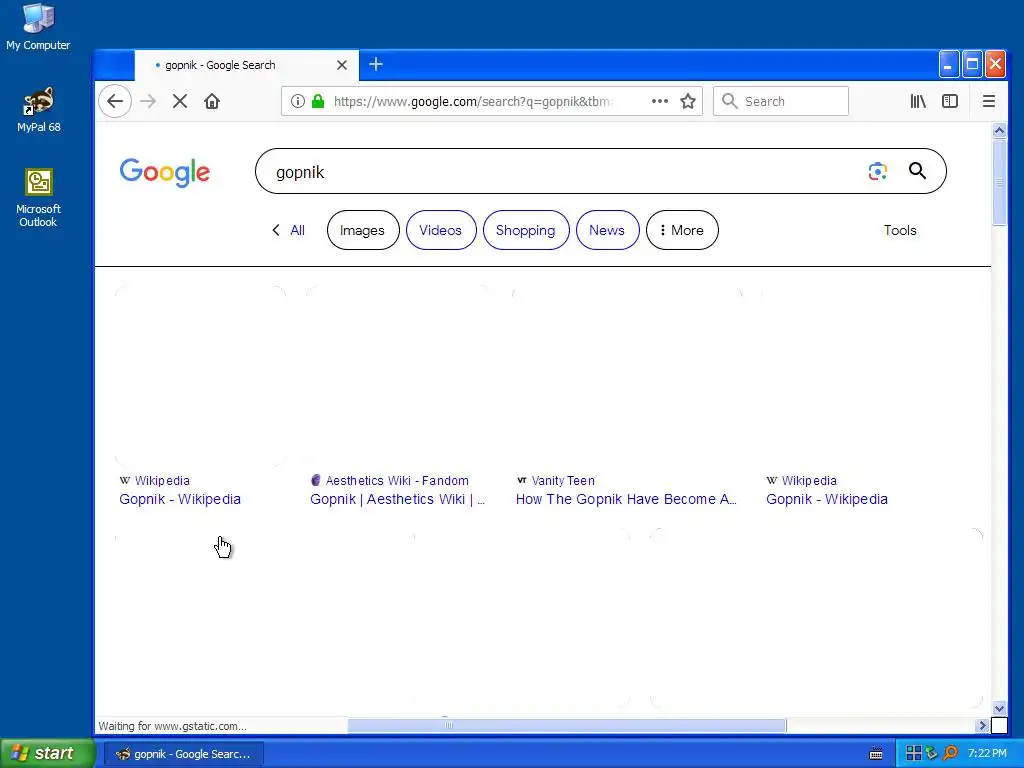The width and height of the screenshot is (1024, 768).
Task: Click the address bar URL
Action: [x=472, y=101]
